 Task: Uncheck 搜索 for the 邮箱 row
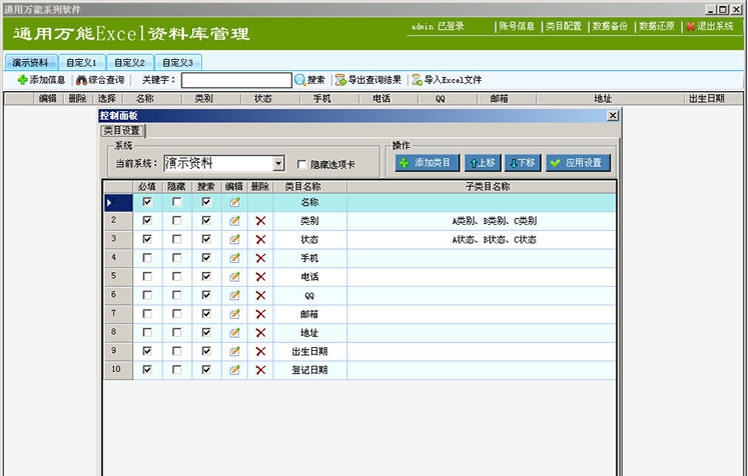point(206,313)
